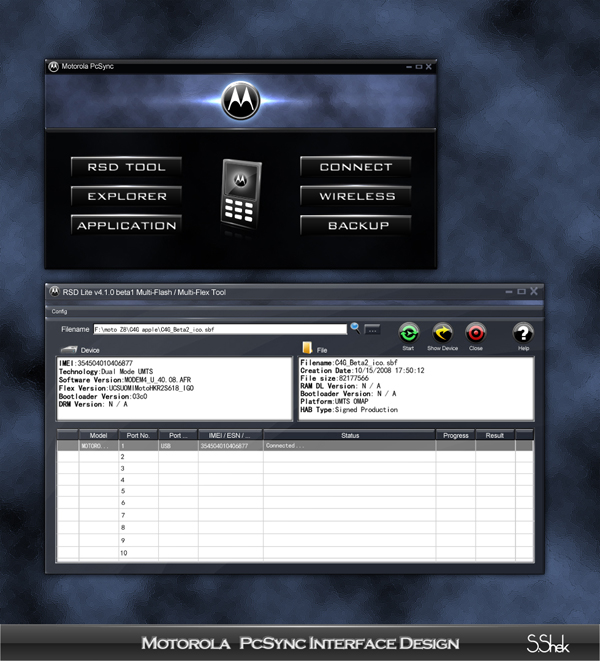
Task: Open the RSD TOOL module
Action: pyautogui.click(x=126, y=167)
